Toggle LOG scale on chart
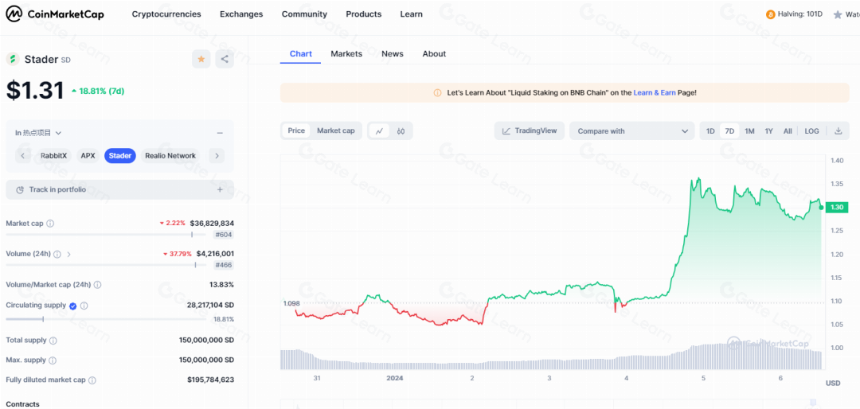This screenshot has width=860, height=409. pos(812,131)
